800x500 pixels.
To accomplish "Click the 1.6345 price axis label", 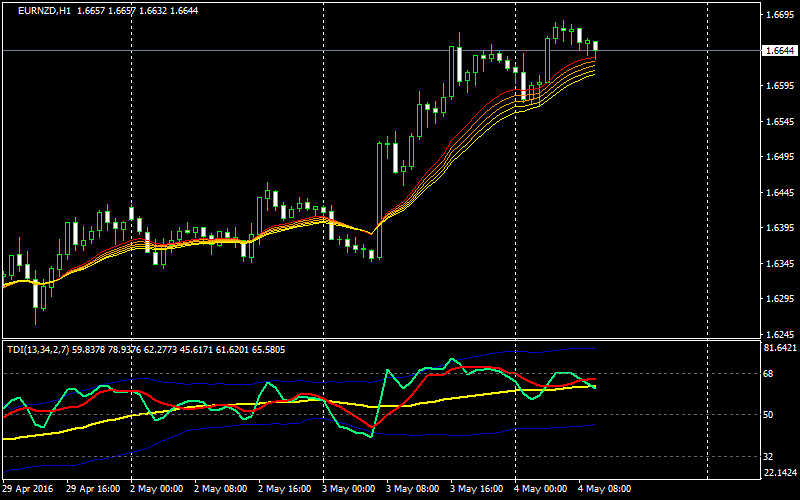I will point(781,263).
